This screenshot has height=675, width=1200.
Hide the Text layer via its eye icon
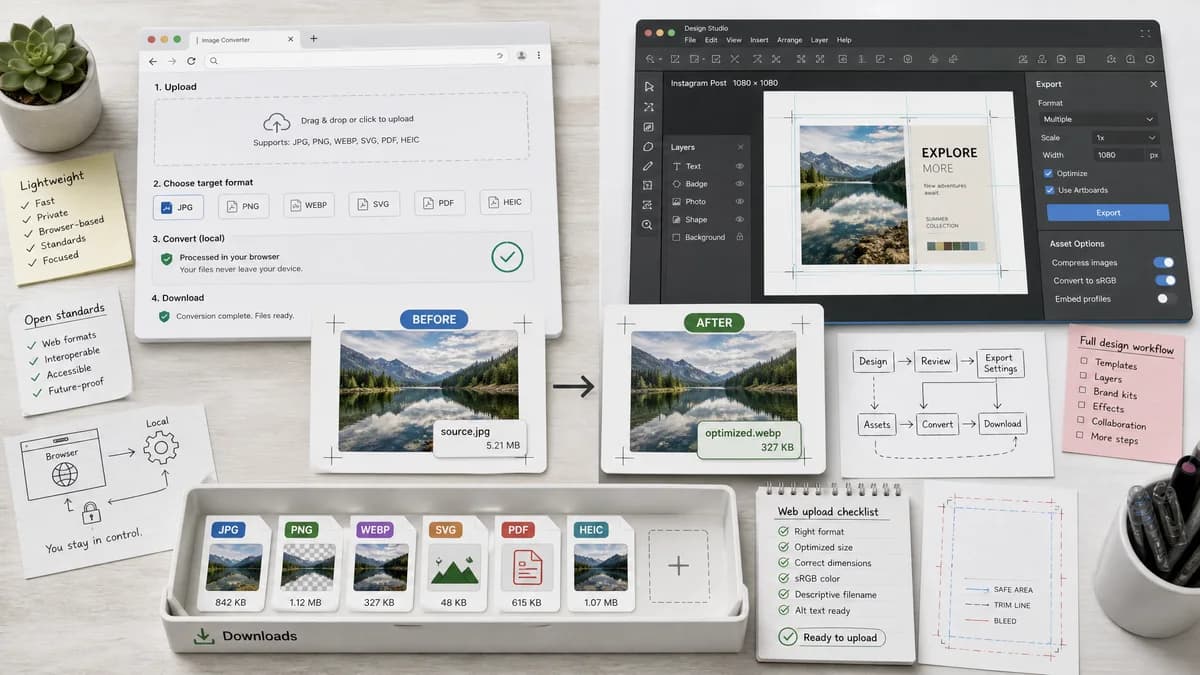coord(740,166)
